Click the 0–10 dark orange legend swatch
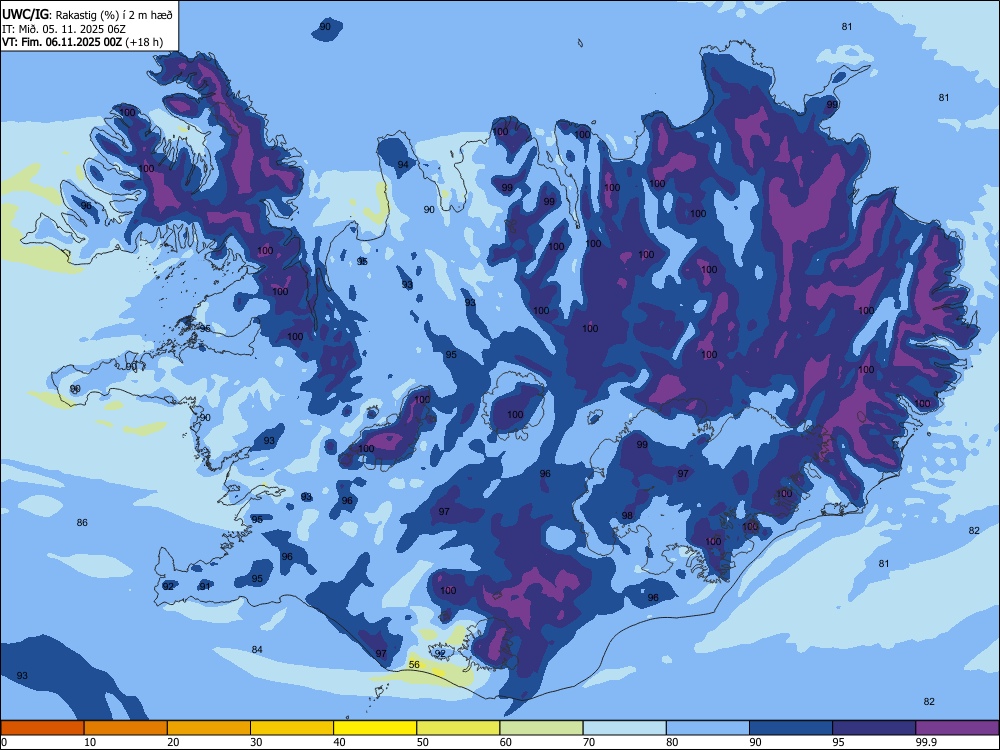The width and height of the screenshot is (1000, 750). 42,728
